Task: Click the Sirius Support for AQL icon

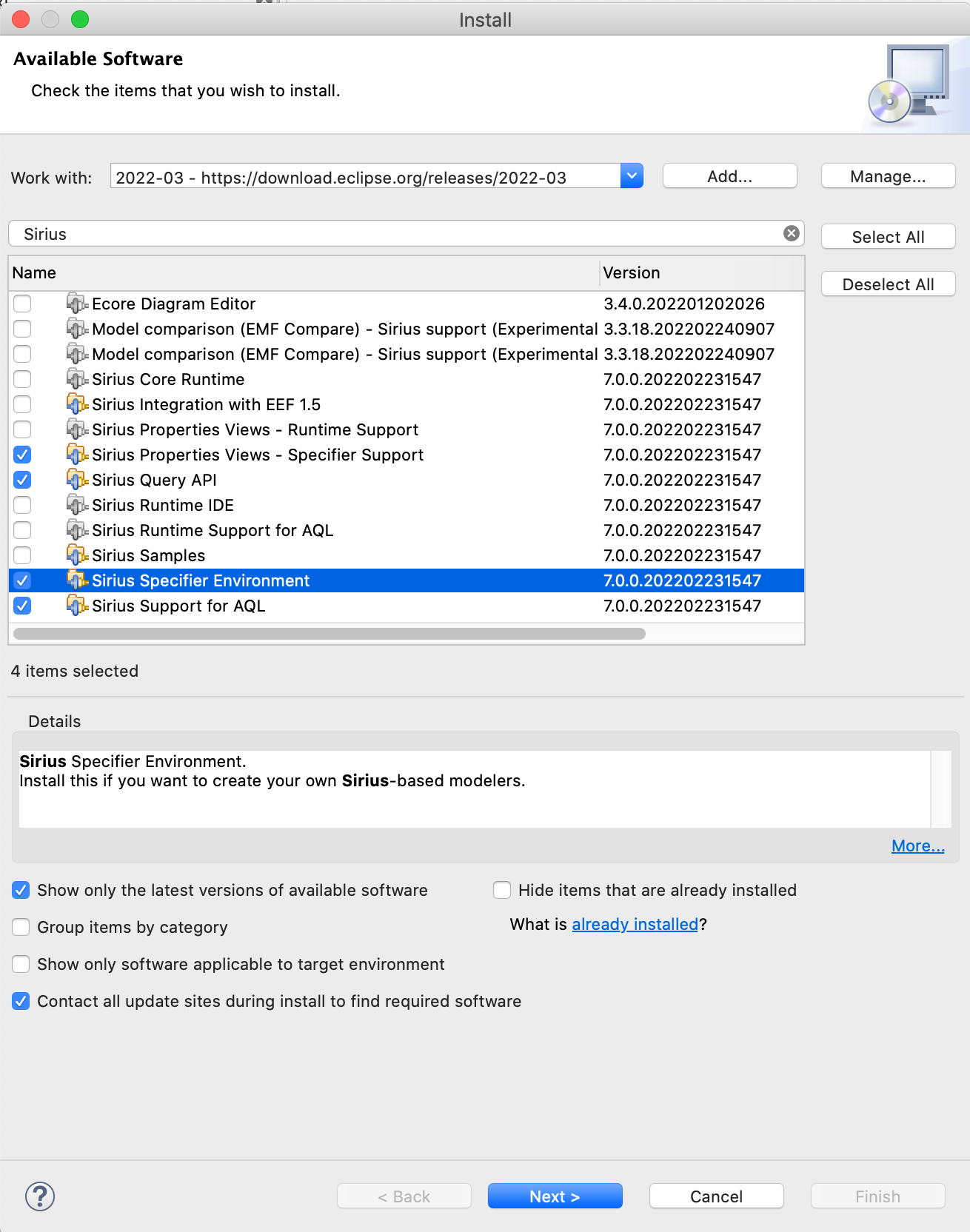Action: click(77, 606)
